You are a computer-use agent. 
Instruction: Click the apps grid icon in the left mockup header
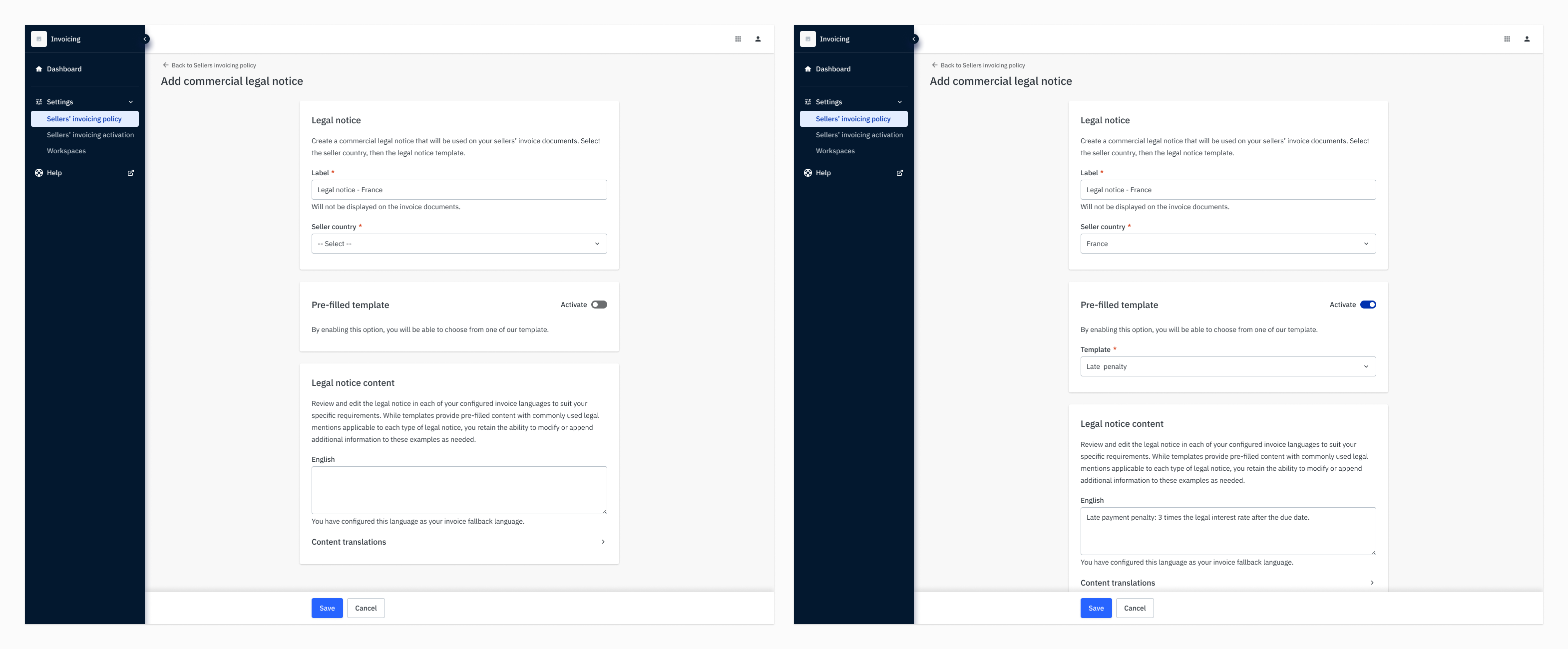[738, 39]
